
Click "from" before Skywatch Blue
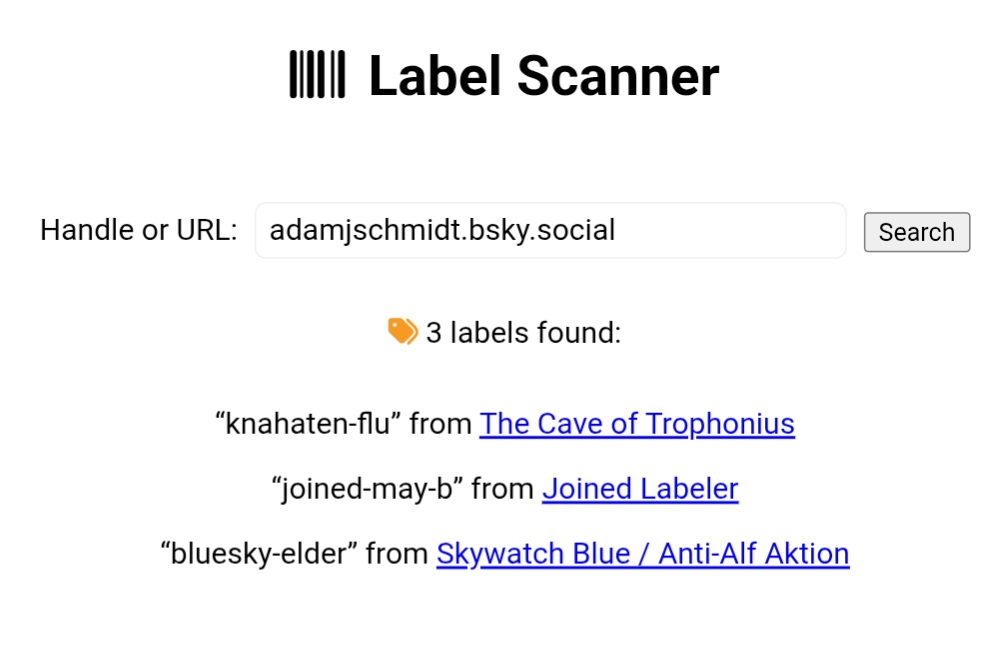[x=397, y=554]
